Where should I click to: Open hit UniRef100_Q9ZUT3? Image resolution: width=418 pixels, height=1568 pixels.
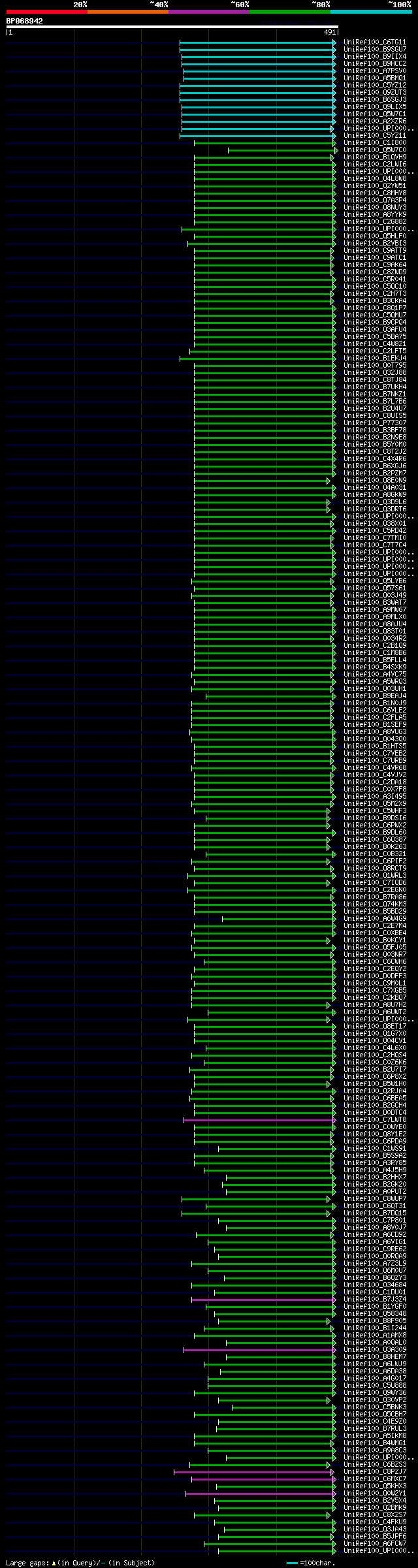pyautogui.click(x=375, y=93)
